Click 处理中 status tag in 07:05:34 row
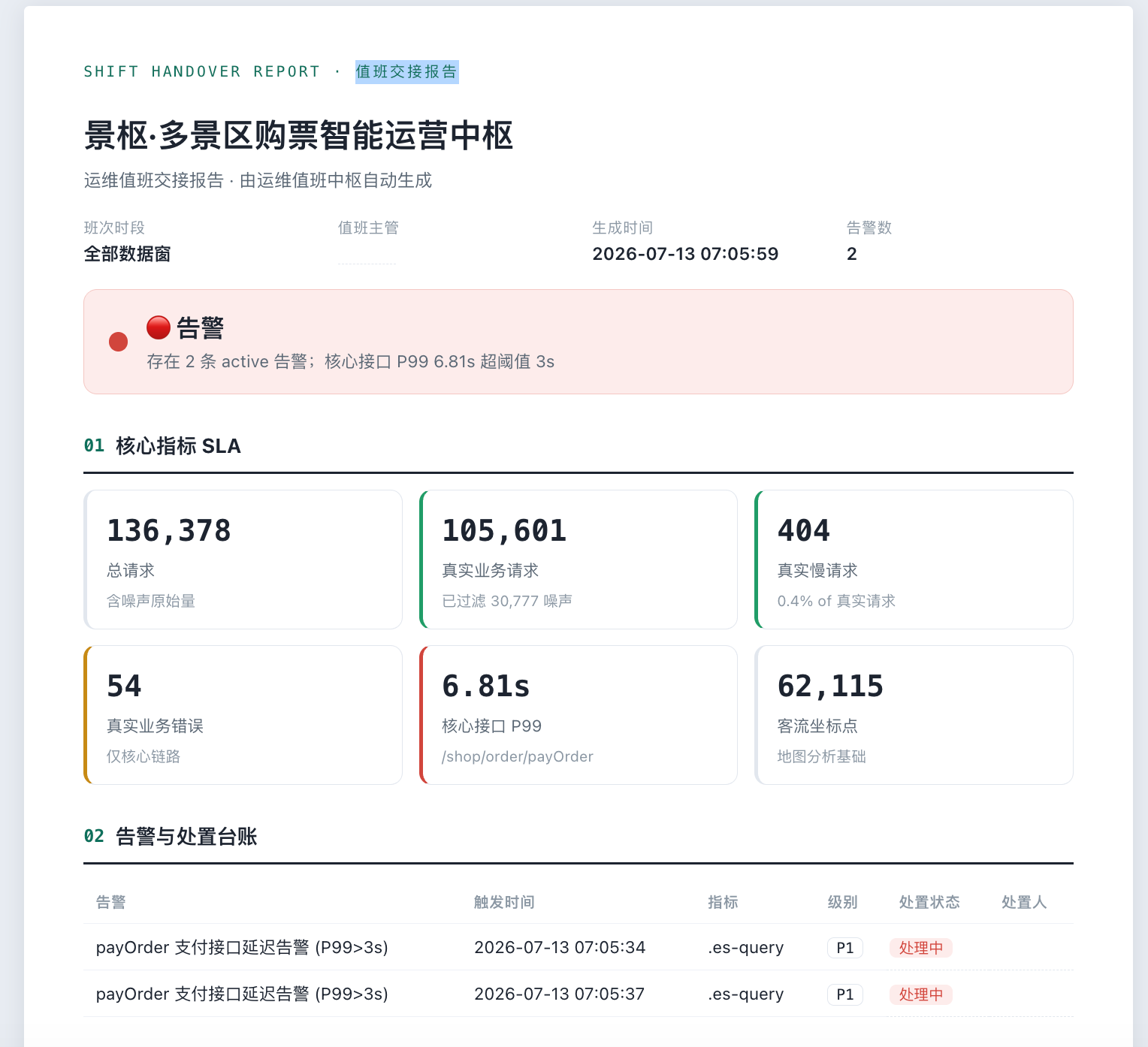1148x1047 pixels. pos(921,948)
